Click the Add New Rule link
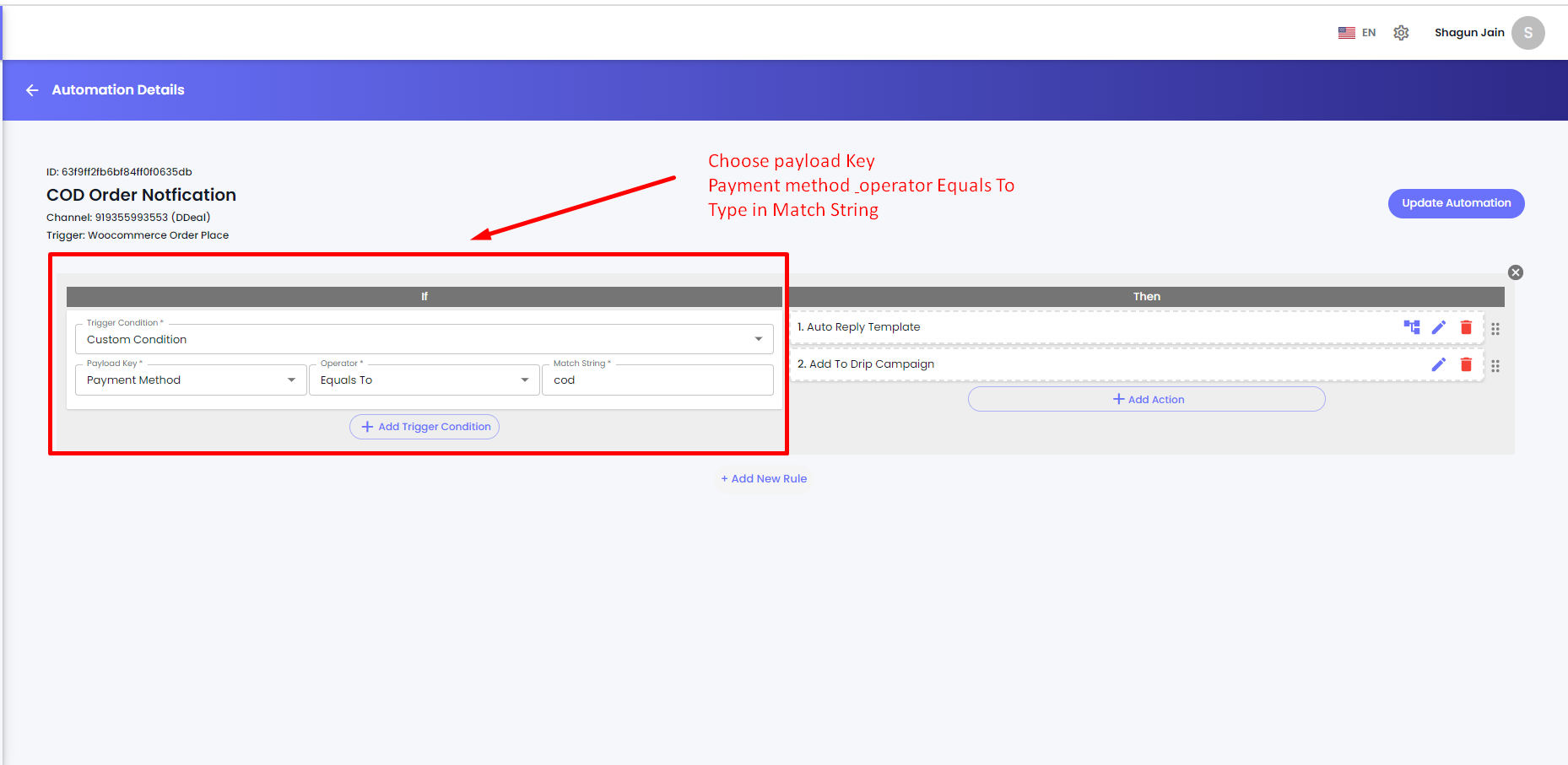 point(764,479)
